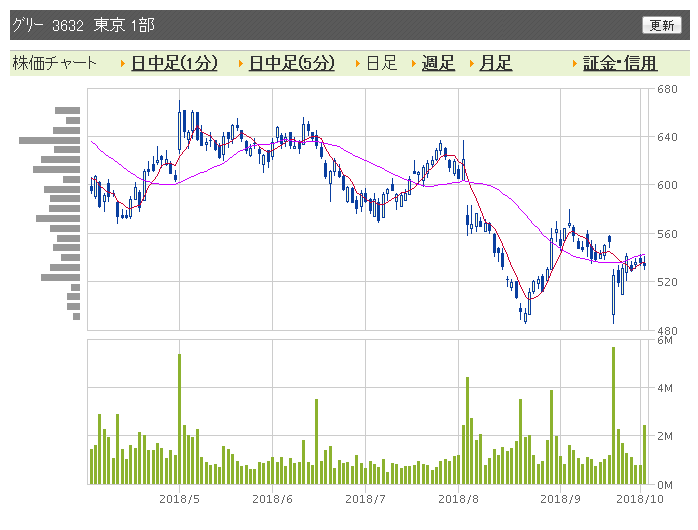The image size is (698, 530).
Task: Click the 4M volume axis label
Action: point(665,388)
